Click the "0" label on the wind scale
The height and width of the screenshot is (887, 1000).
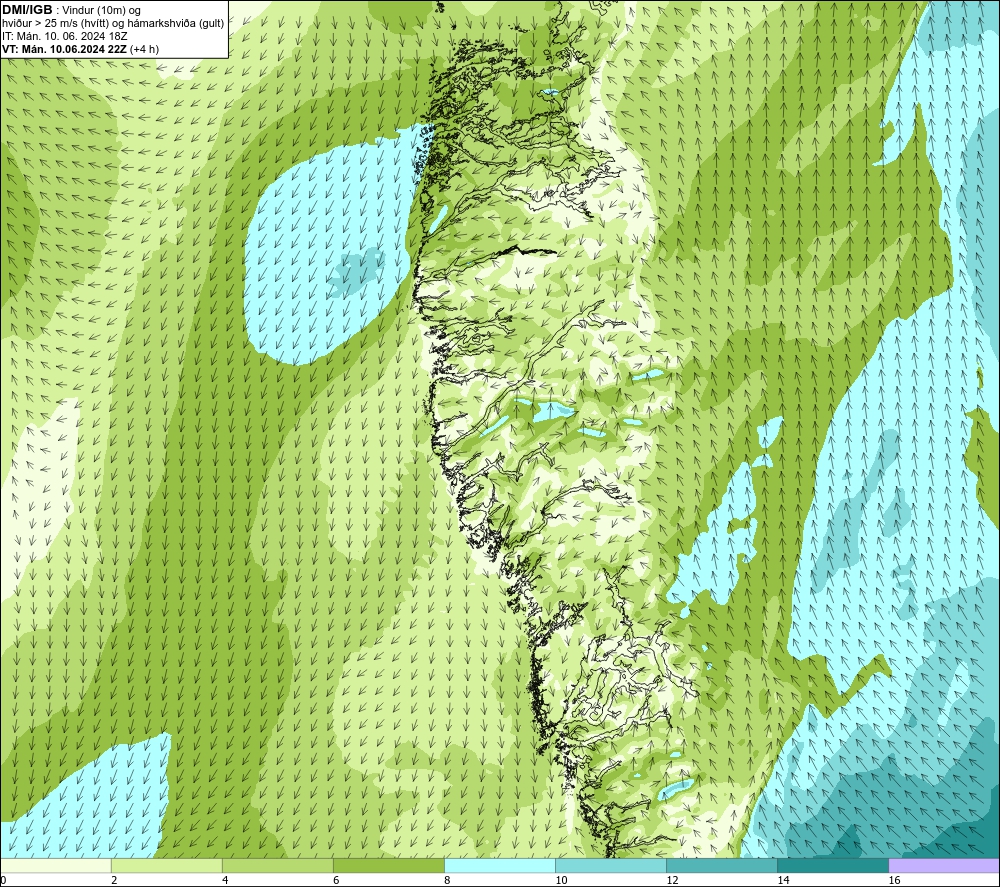pos(3,881)
